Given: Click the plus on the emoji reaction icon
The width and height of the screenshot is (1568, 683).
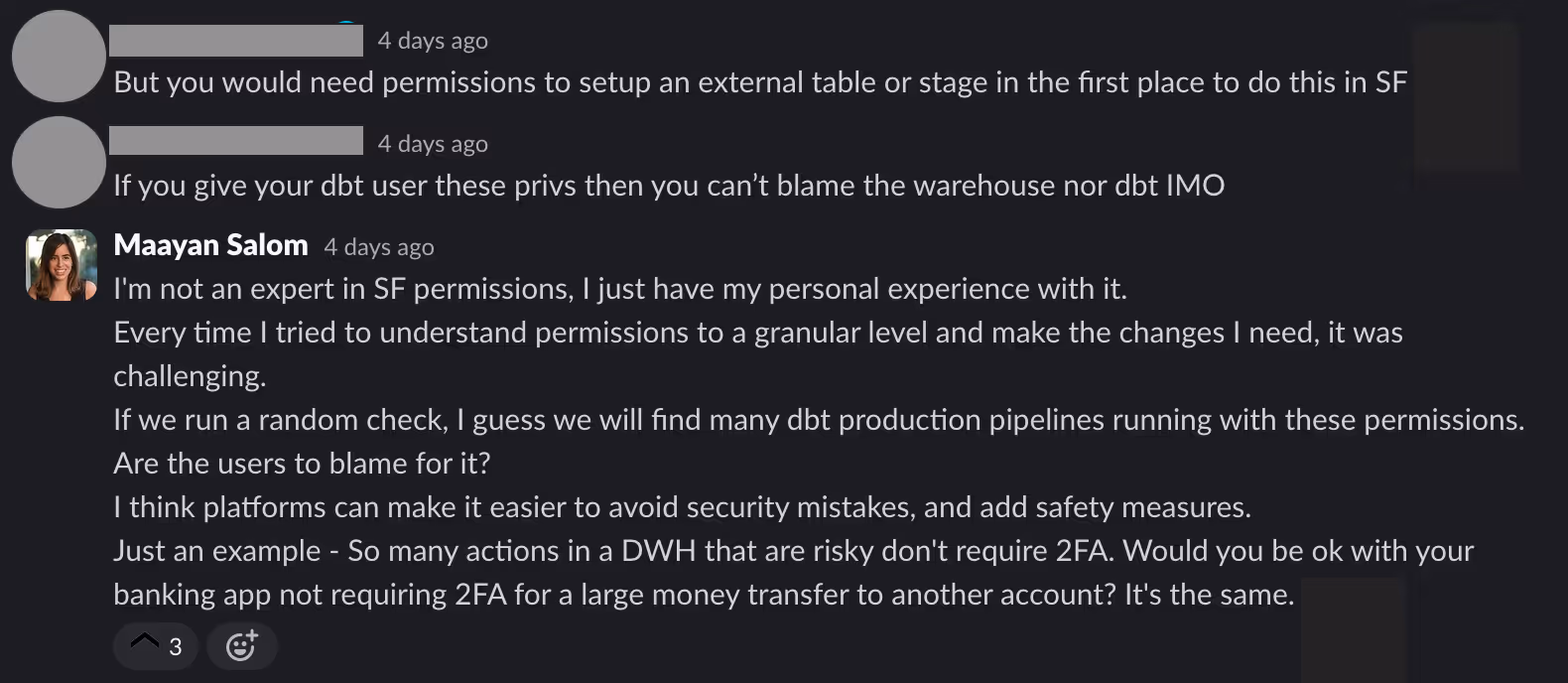Looking at the screenshot, I should (252, 636).
